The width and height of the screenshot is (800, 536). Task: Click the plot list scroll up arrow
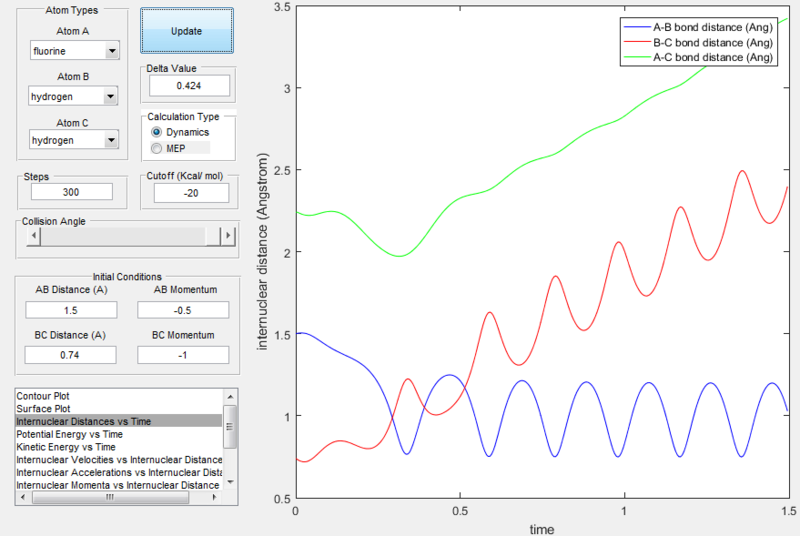[230, 396]
